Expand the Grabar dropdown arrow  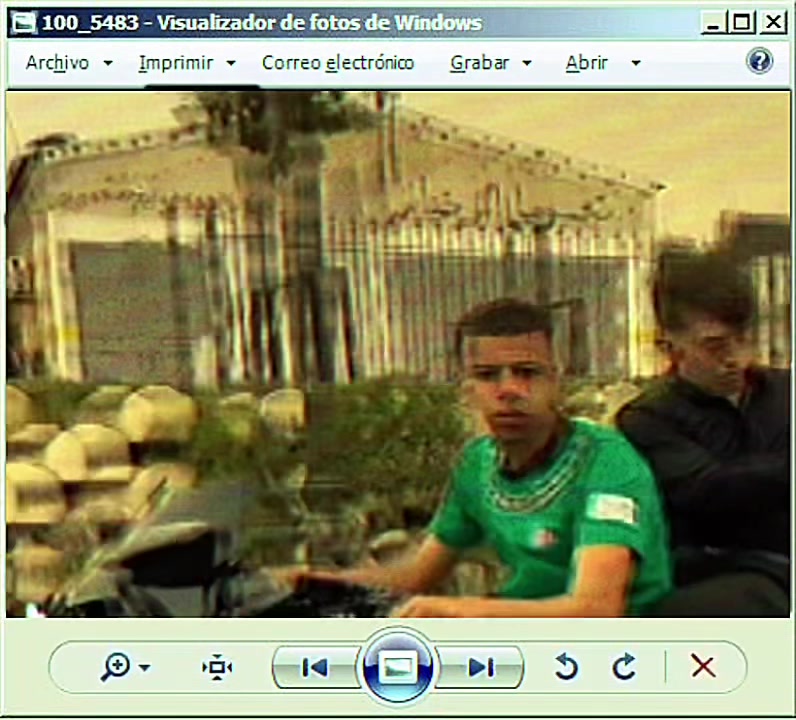[x=527, y=63]
